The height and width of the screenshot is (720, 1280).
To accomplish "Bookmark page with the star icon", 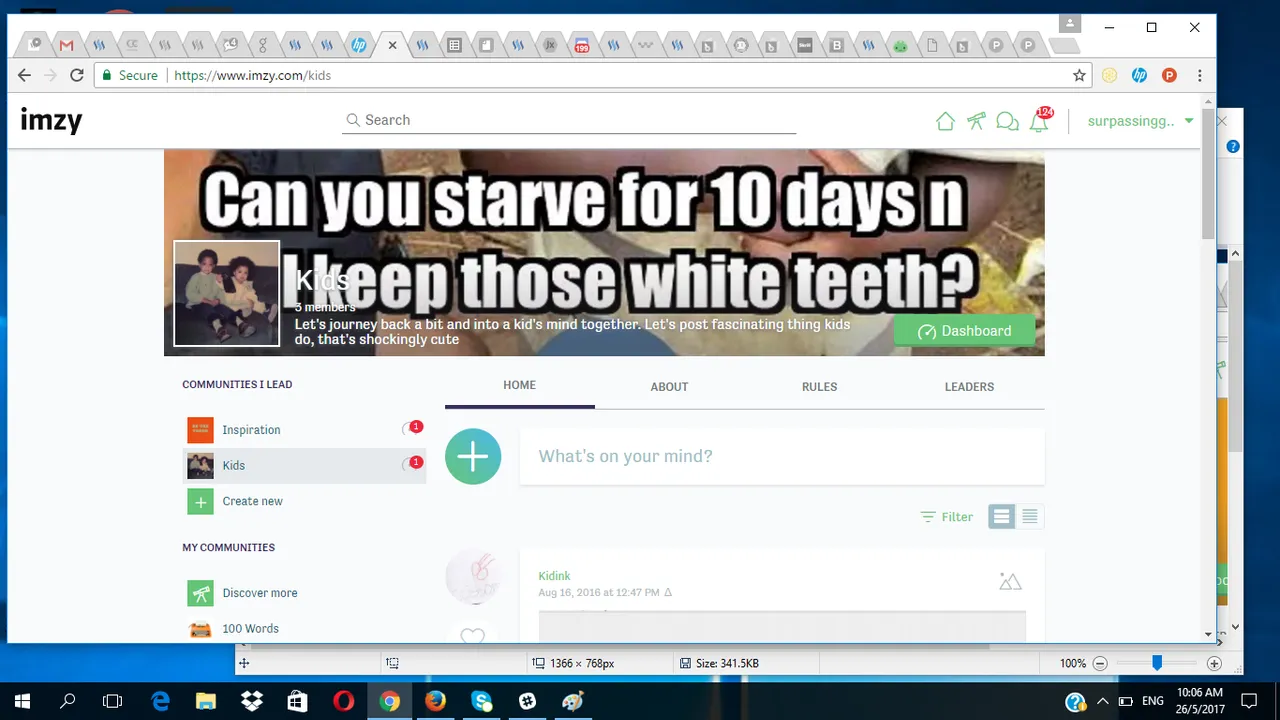I will click(x=1079, y=75).
